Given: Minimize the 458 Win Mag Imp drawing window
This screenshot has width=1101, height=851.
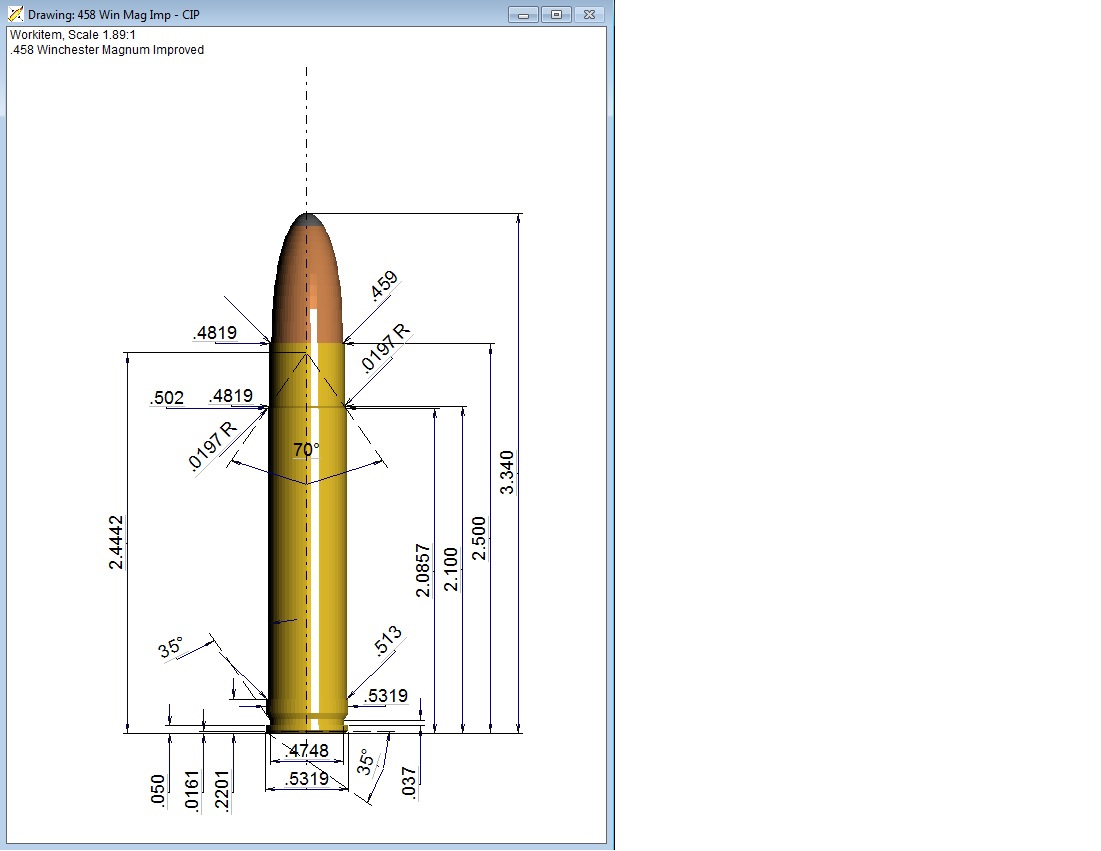Looking at the screenshot, I should point(523,15).
